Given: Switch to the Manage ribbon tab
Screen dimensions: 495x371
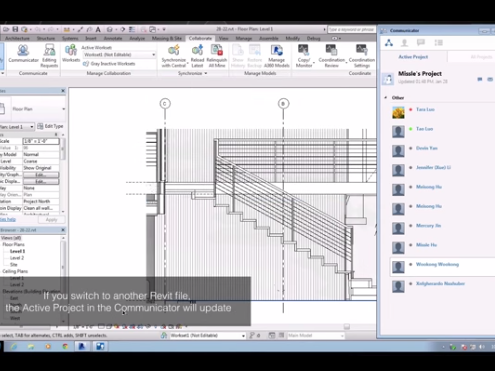Looking at the screenshot, I should [244, 38].
